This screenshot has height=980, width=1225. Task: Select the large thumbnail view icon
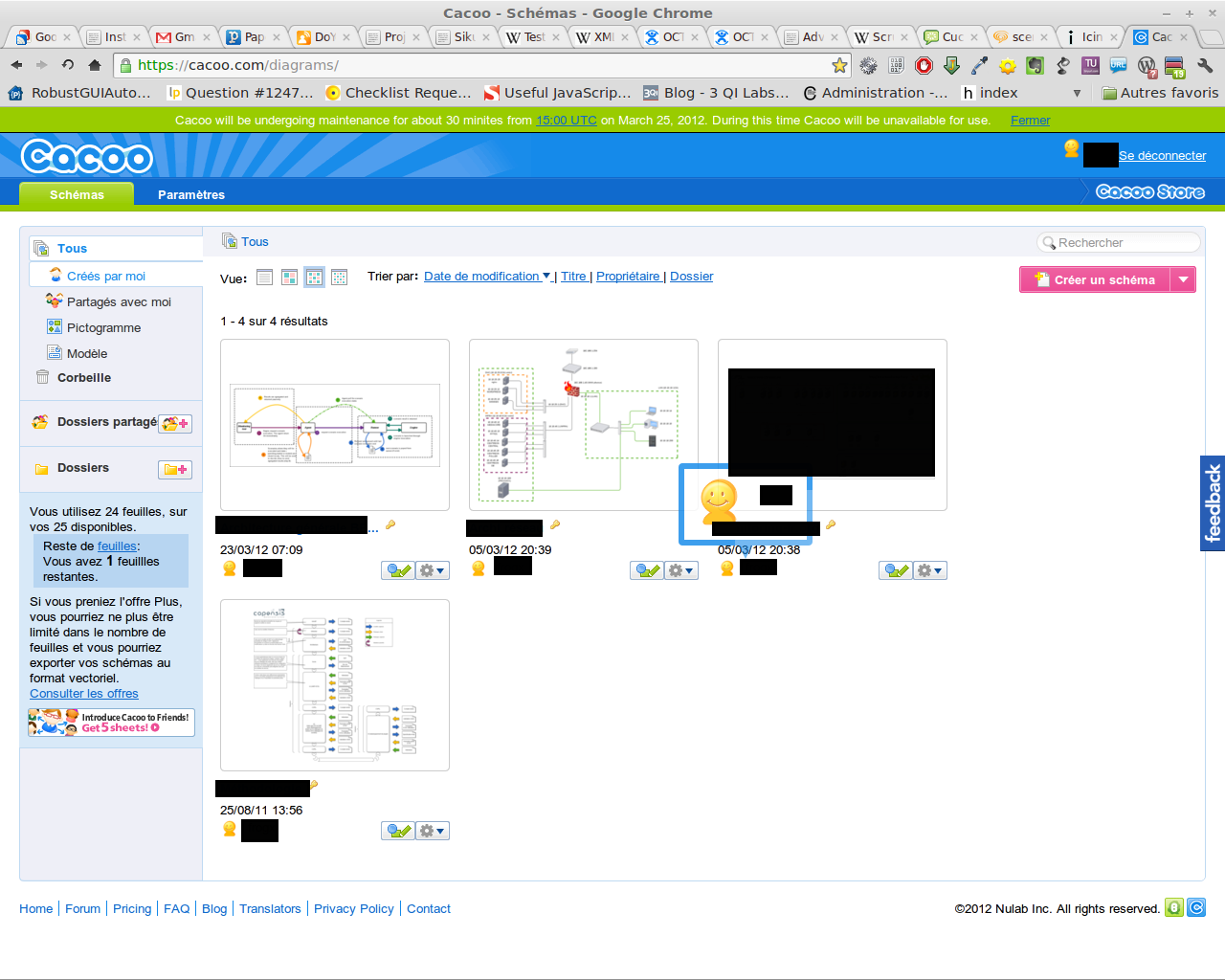(289, 278)
